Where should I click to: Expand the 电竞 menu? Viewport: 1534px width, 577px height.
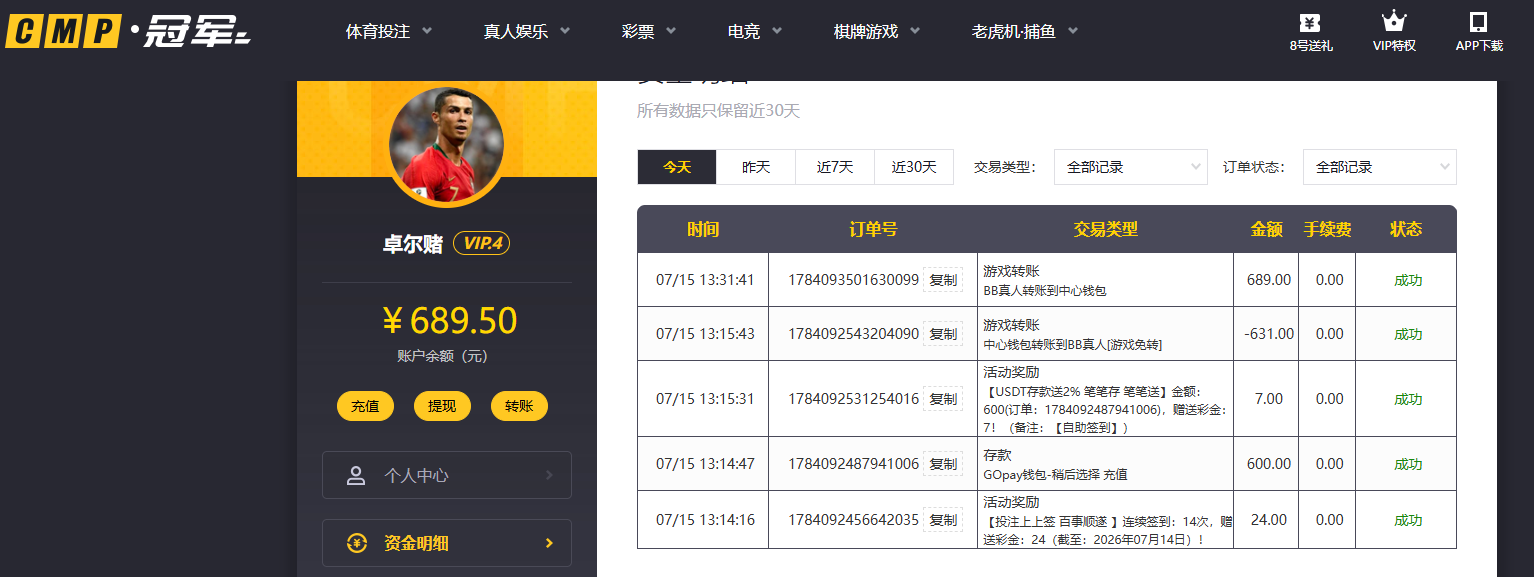pyautogui.click(x=756, y=31)
